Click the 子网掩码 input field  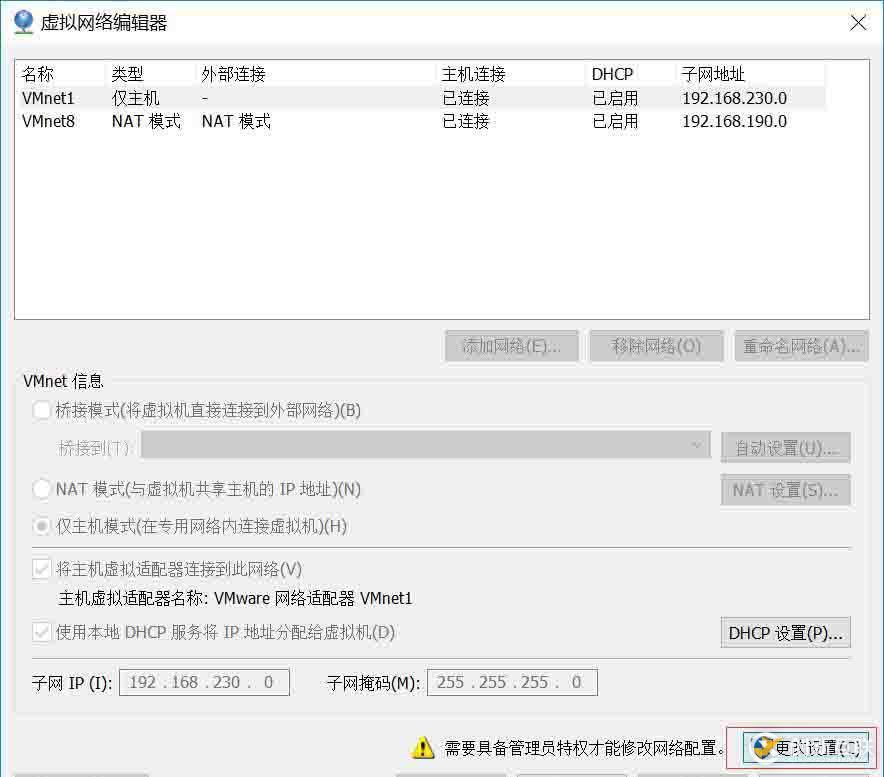pos(512,682)
